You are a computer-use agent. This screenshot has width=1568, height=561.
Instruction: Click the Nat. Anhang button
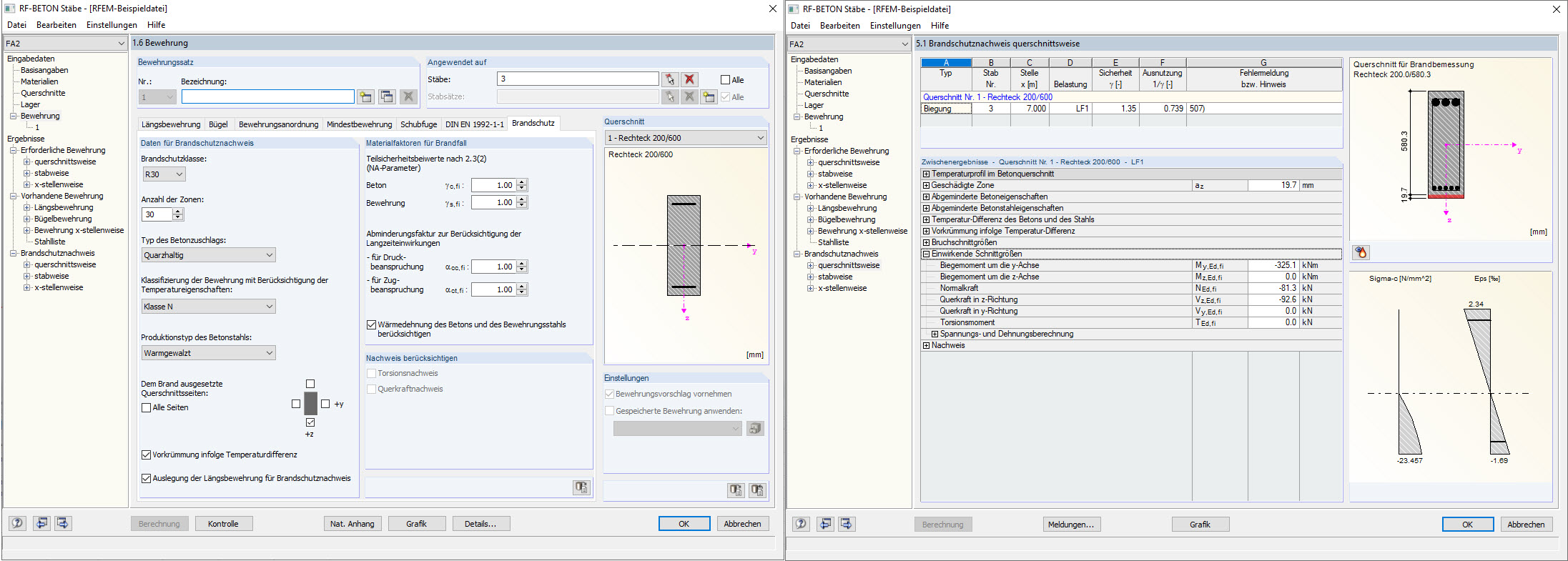tap(352, 524)
